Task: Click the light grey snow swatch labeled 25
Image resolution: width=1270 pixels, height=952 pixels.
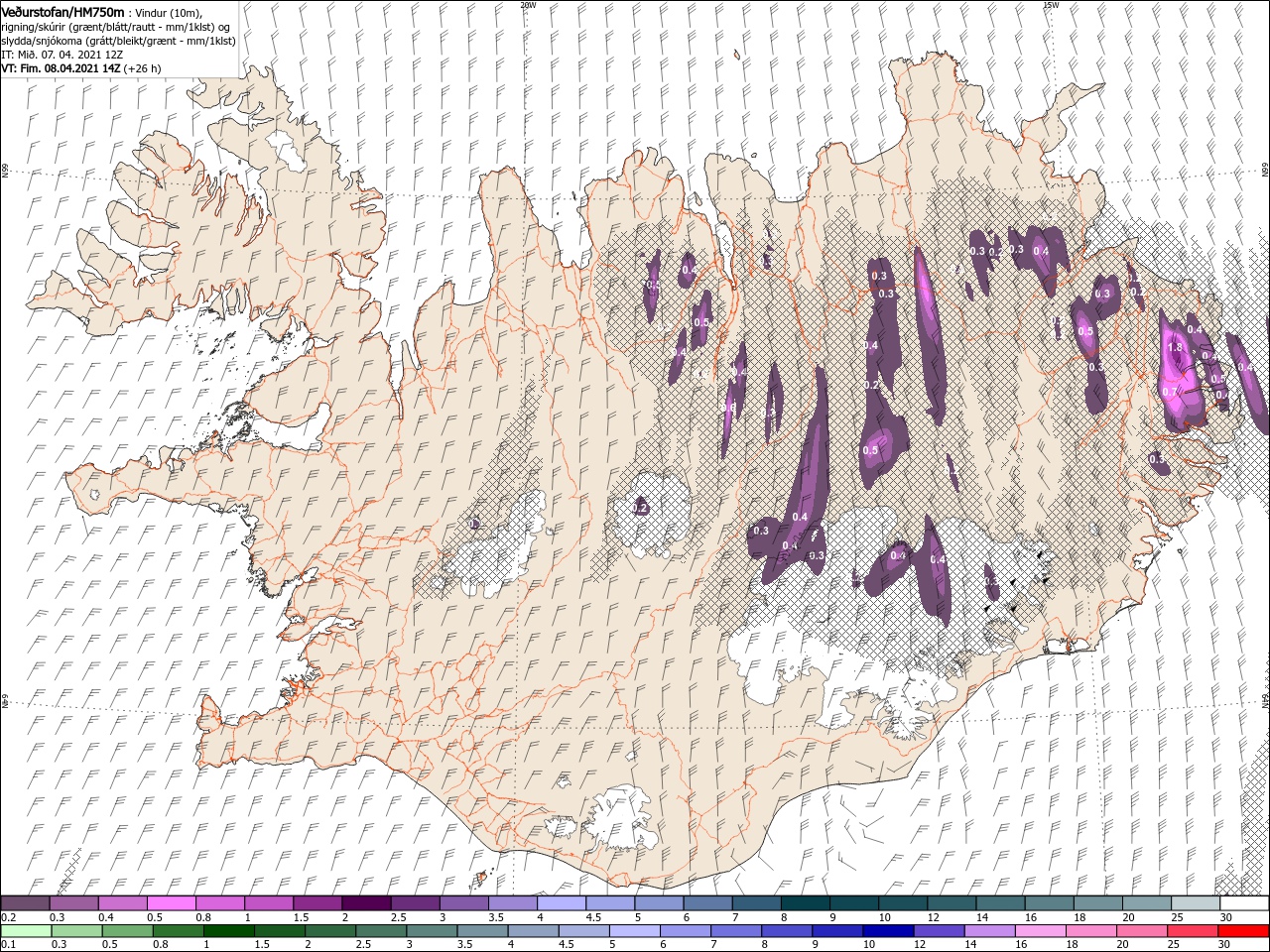Action: 1196,903
